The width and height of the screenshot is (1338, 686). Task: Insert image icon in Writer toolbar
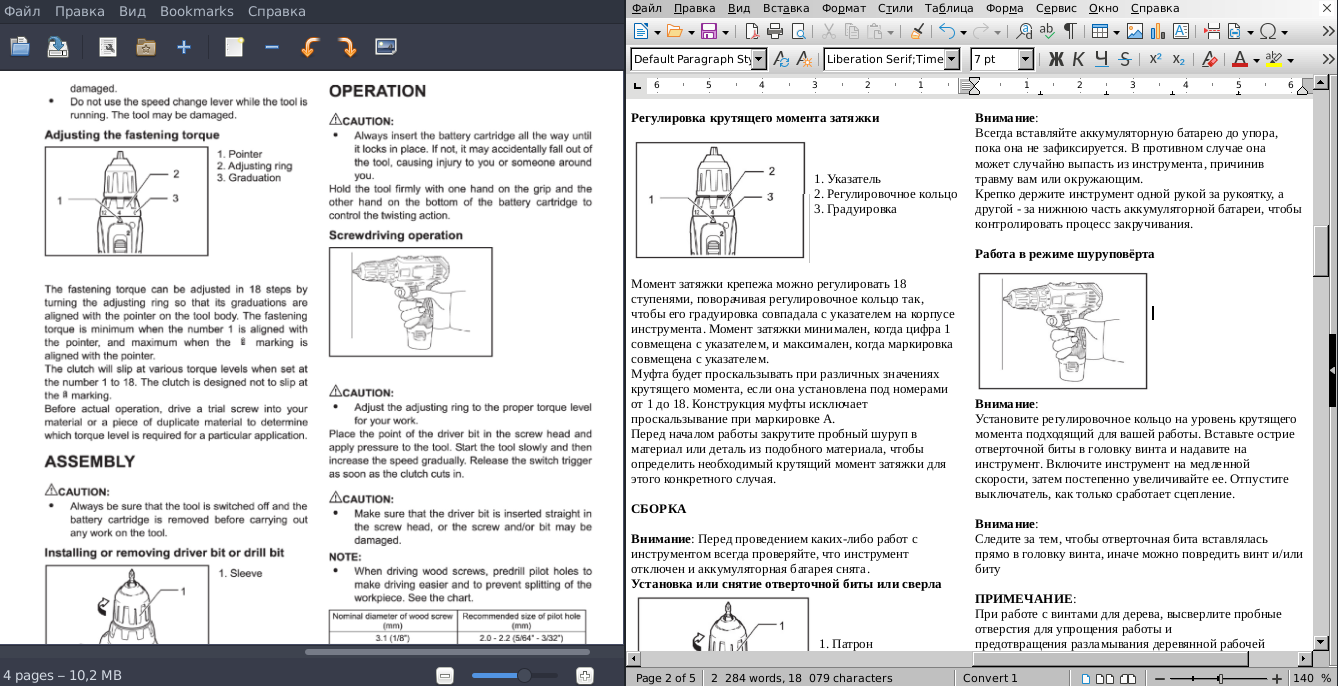(1135, 32)
